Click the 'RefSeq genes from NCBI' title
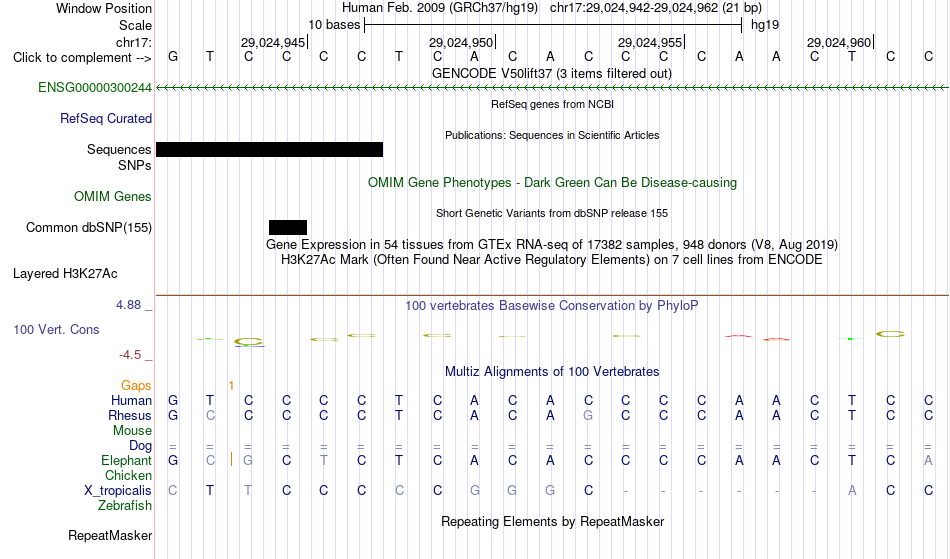Viewport: 950px width, 559px height. point(553,104)
